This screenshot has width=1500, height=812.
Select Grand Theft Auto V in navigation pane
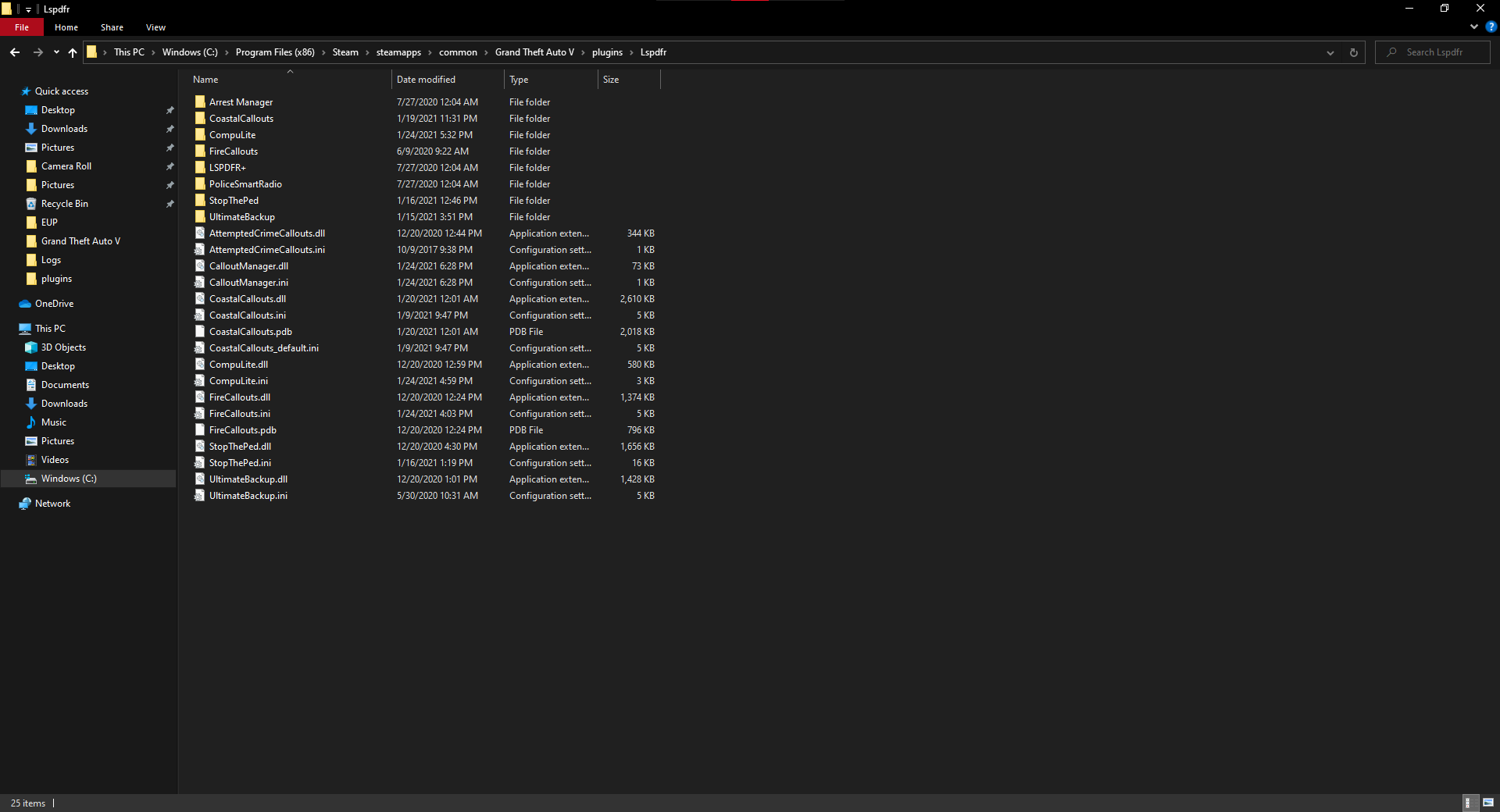tap(80, 241)
